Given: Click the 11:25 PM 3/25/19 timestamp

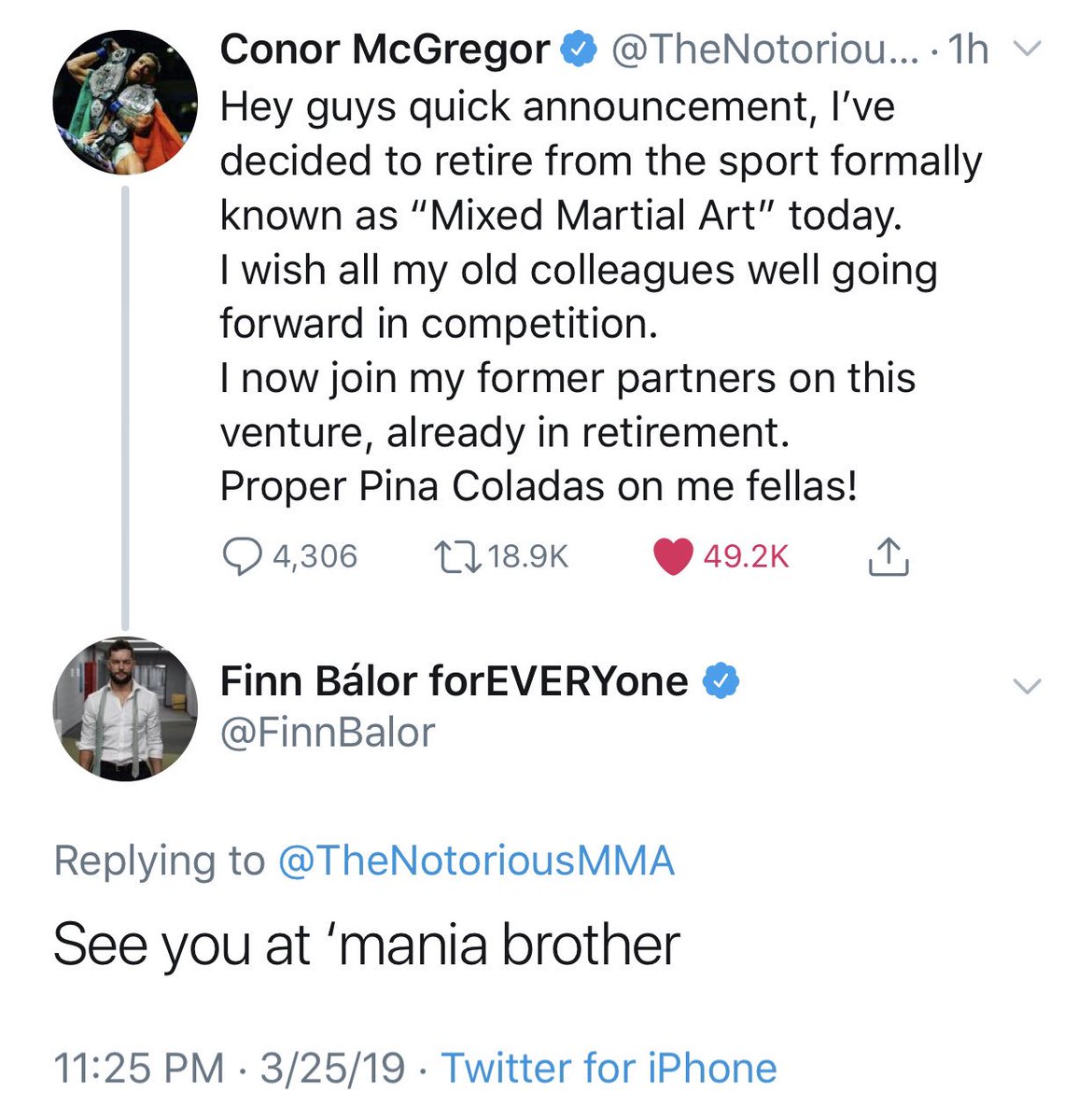Looking at the screenshot, I should click(x=230, y=1068).
